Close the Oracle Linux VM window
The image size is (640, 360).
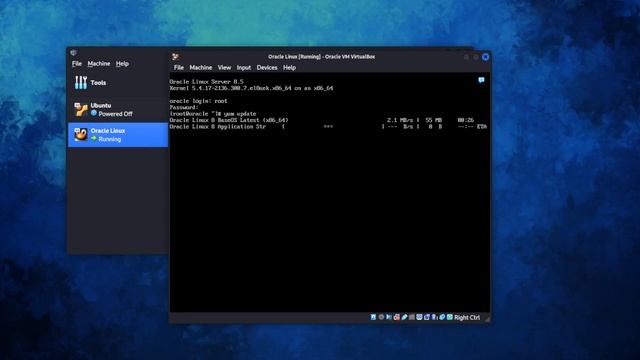[x=485, y=57]
